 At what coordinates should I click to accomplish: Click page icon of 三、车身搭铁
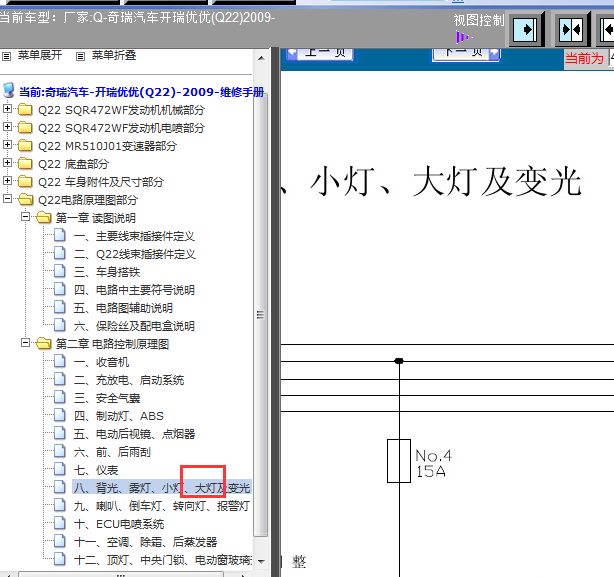click(60, 271)
